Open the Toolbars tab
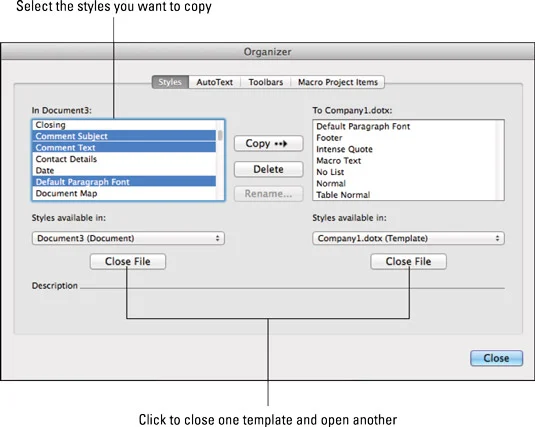Screen dimensions: 535x427 coord(266,82)
